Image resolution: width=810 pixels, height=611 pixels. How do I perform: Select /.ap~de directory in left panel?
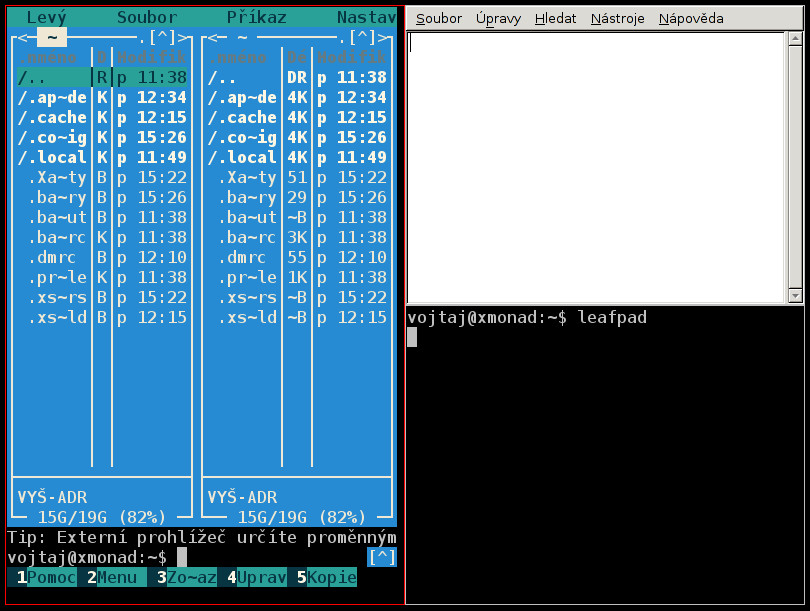pos(102,97)
